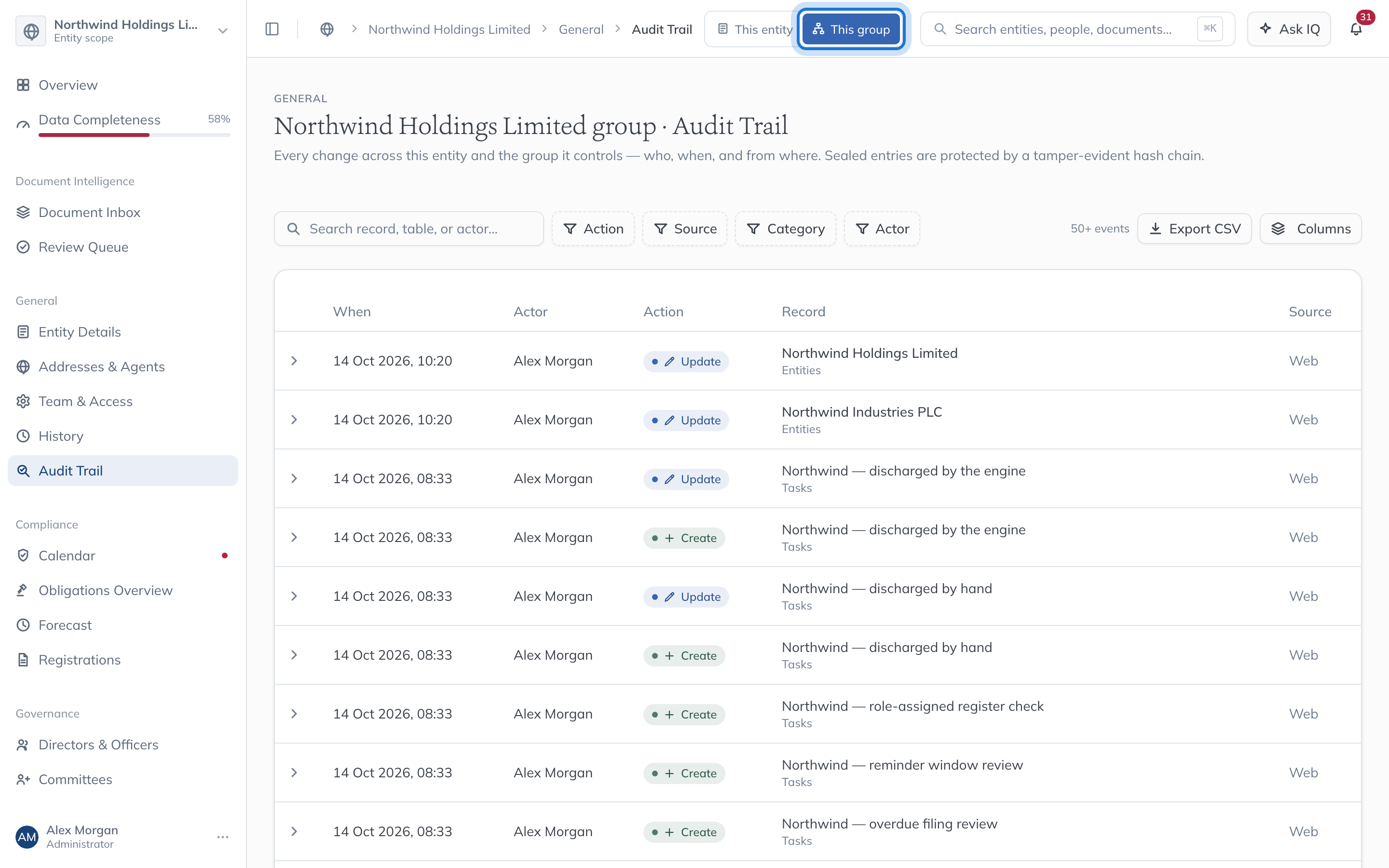Open Overview in the sidebar
Image resolution: width=1389 pixels, height=868 pixels.
123,85
